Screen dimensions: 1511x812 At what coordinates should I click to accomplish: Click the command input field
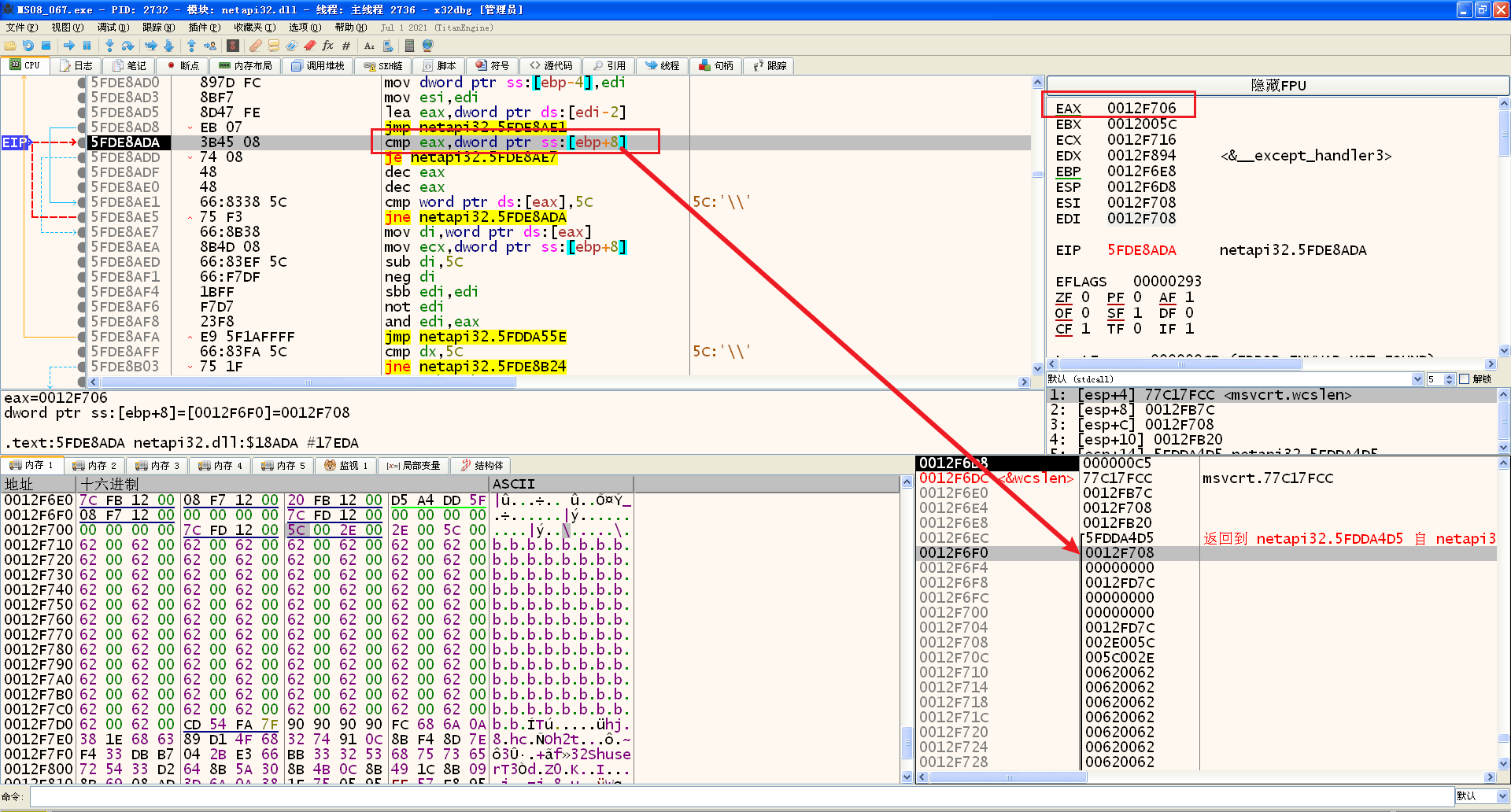741,796
